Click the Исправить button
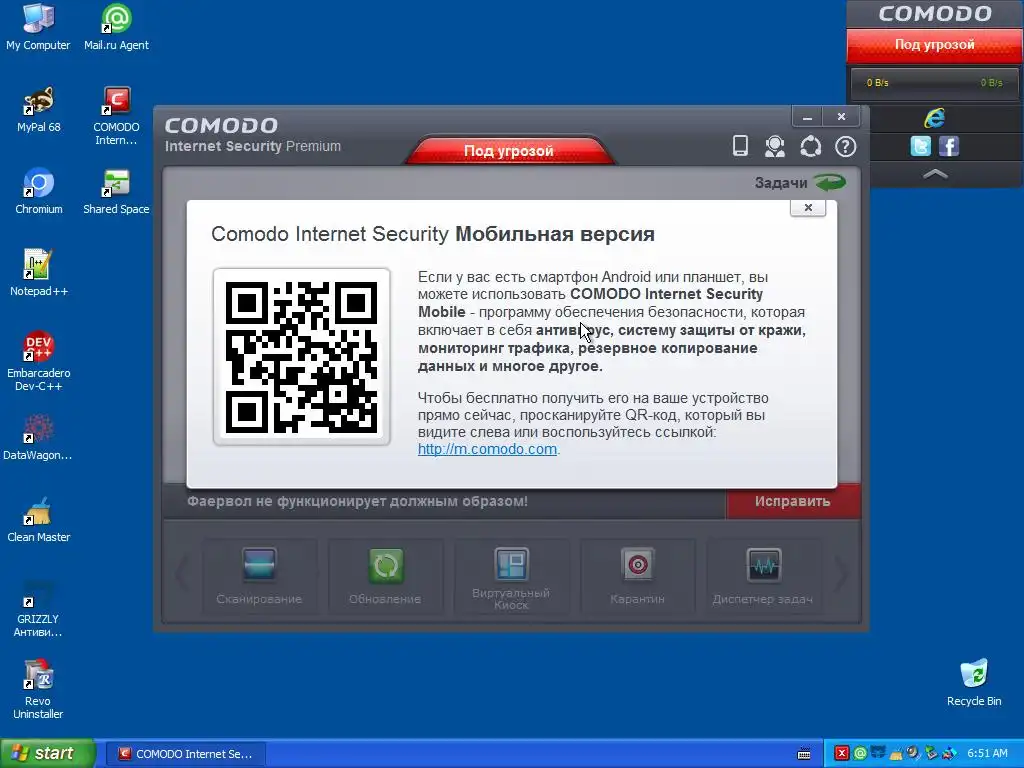 coord(793,501)
